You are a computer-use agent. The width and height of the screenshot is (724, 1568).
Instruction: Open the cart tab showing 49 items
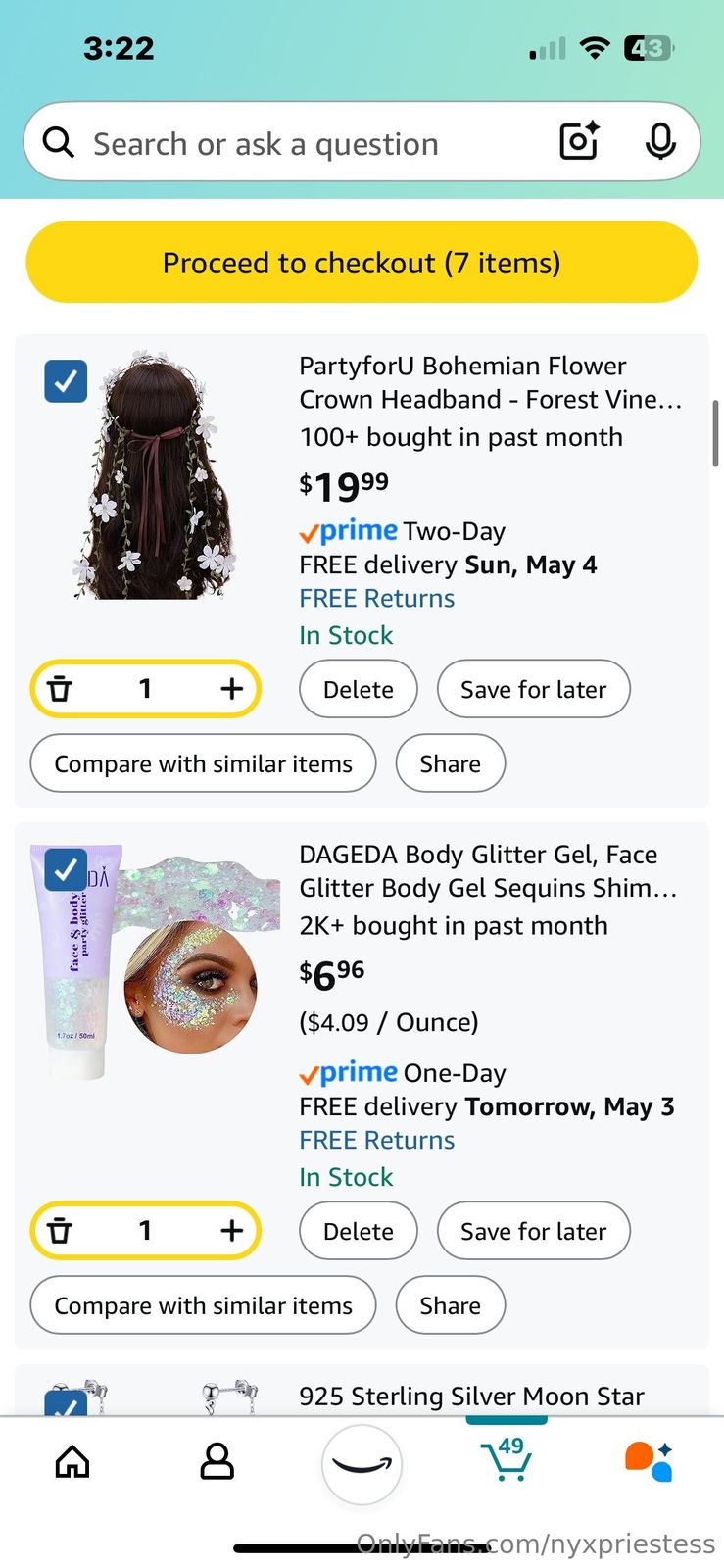click(x=507, y=1459)
